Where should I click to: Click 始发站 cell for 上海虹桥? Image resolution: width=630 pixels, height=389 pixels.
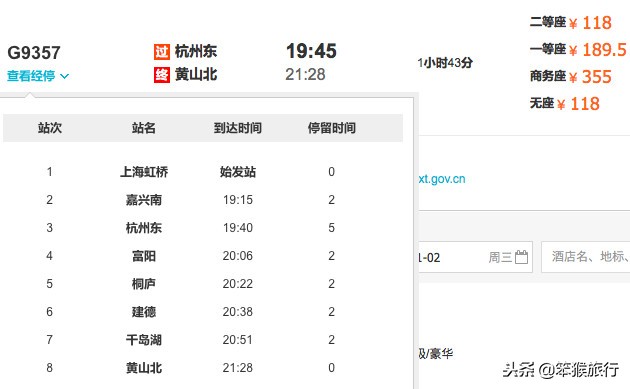coord(238,172)
